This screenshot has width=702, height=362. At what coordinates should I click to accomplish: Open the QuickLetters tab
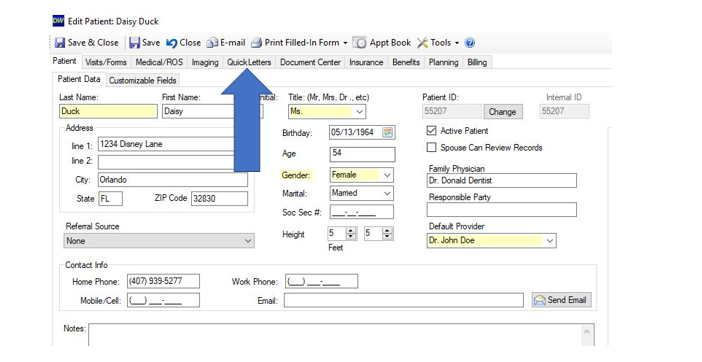pos(249,62)
